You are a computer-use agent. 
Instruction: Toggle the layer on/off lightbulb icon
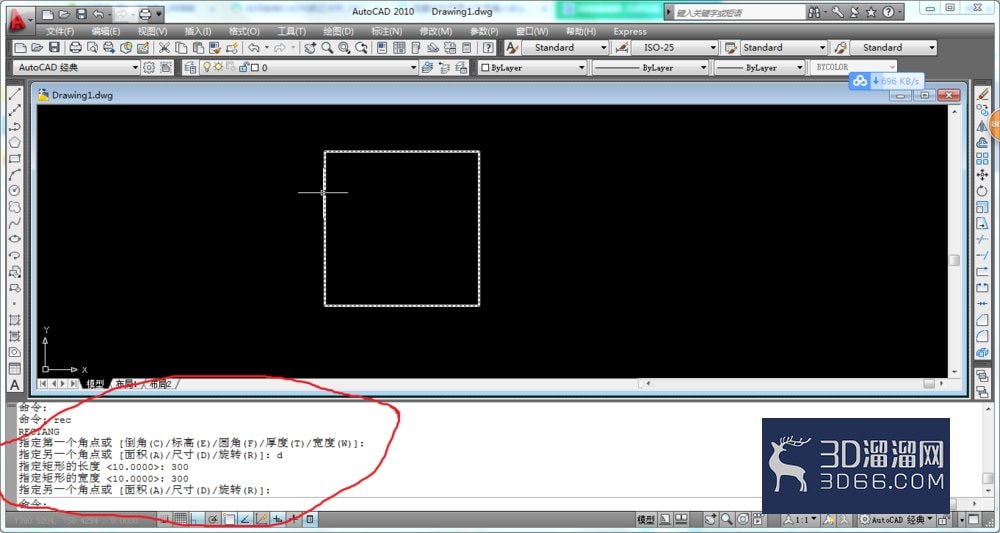[207, 67]
